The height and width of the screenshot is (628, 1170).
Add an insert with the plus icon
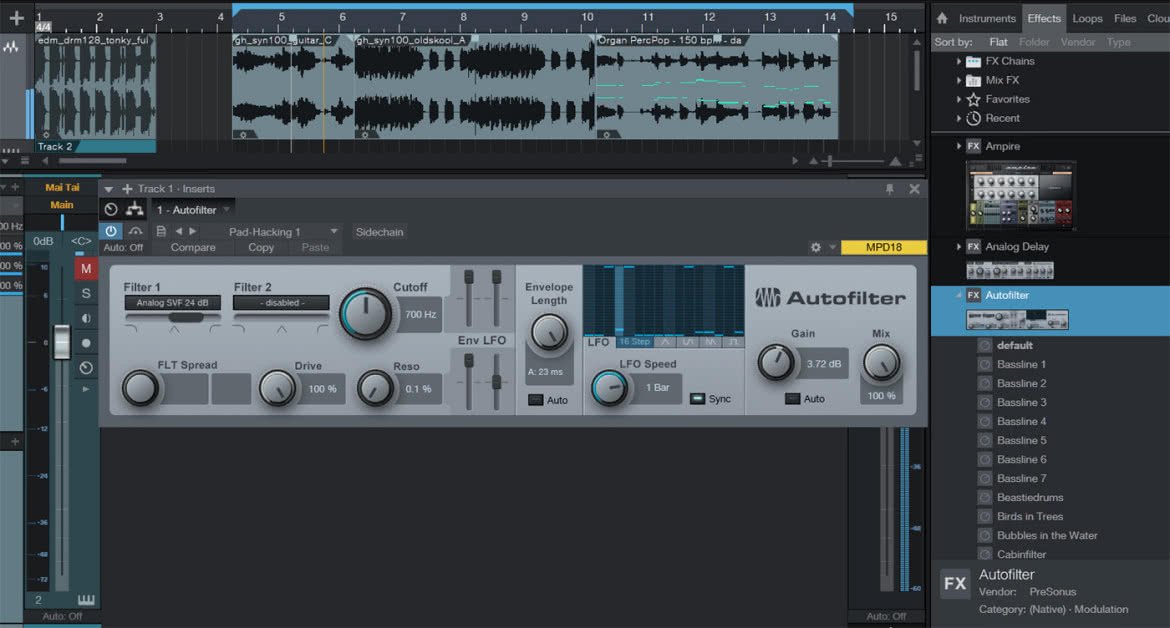(x=127, y=189)
